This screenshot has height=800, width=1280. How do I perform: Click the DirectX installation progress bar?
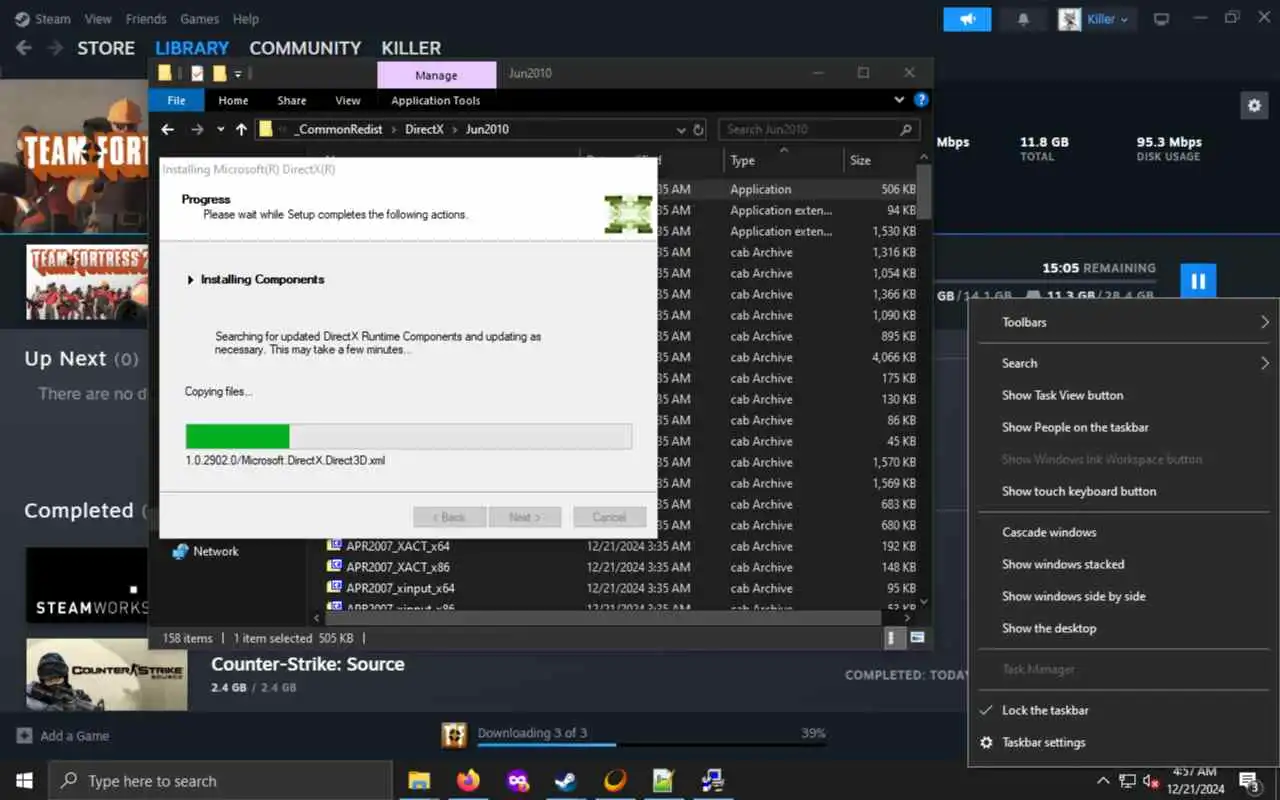409,436
